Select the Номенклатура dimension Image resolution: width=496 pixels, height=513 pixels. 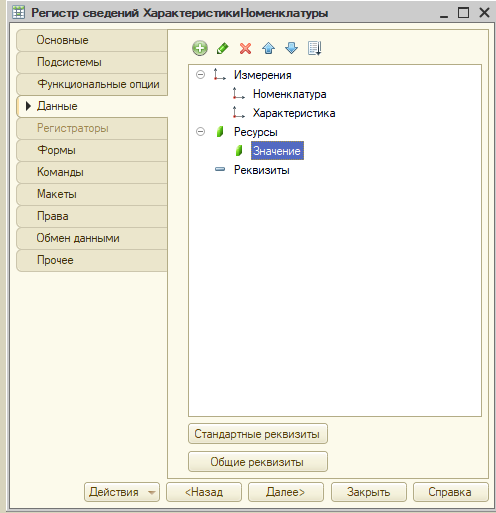(x=290, y=94)
